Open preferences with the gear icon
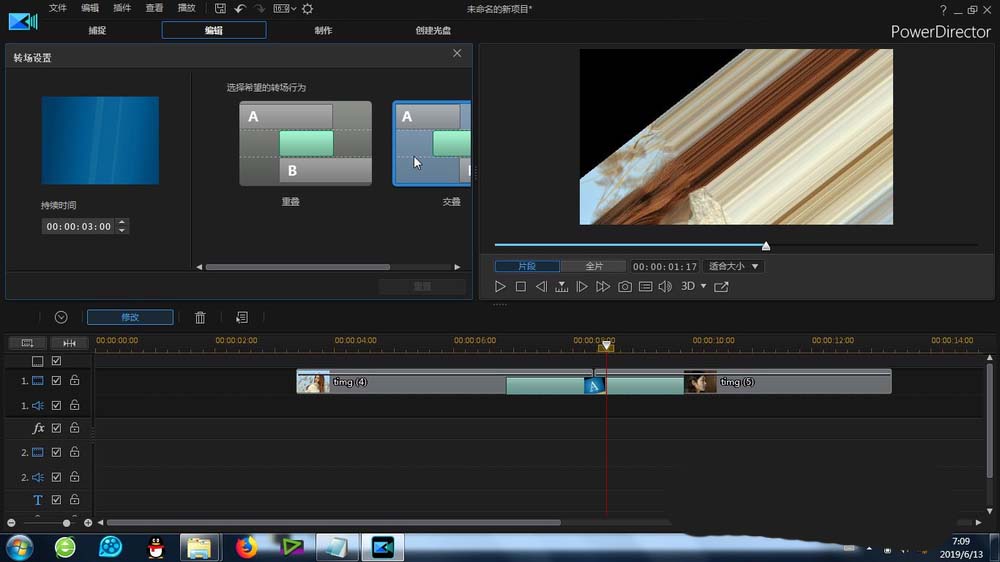This screenshot has height=562, width=1000. coord(307,8)
